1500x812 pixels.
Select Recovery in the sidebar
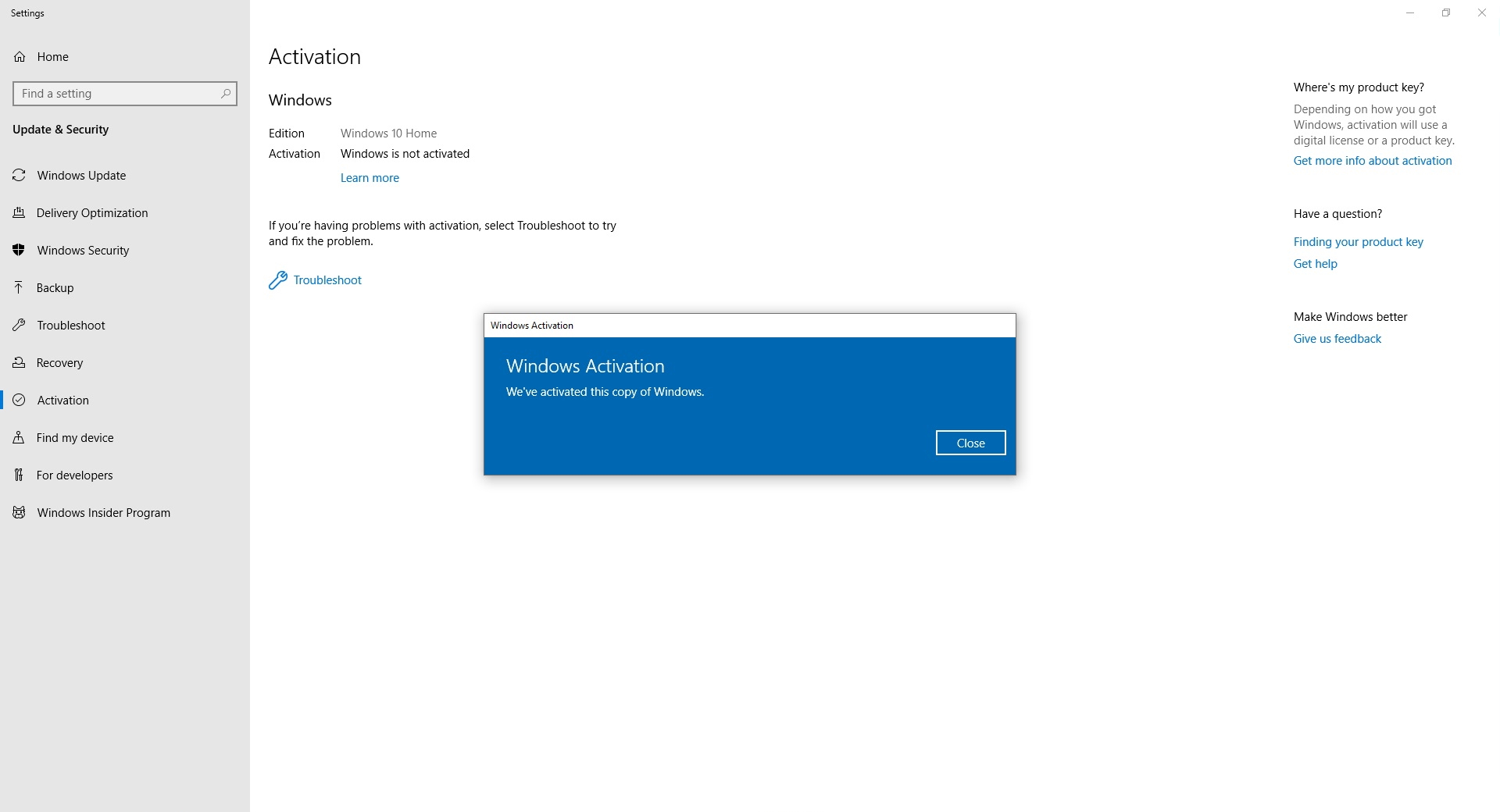click(x=125, y=363)
